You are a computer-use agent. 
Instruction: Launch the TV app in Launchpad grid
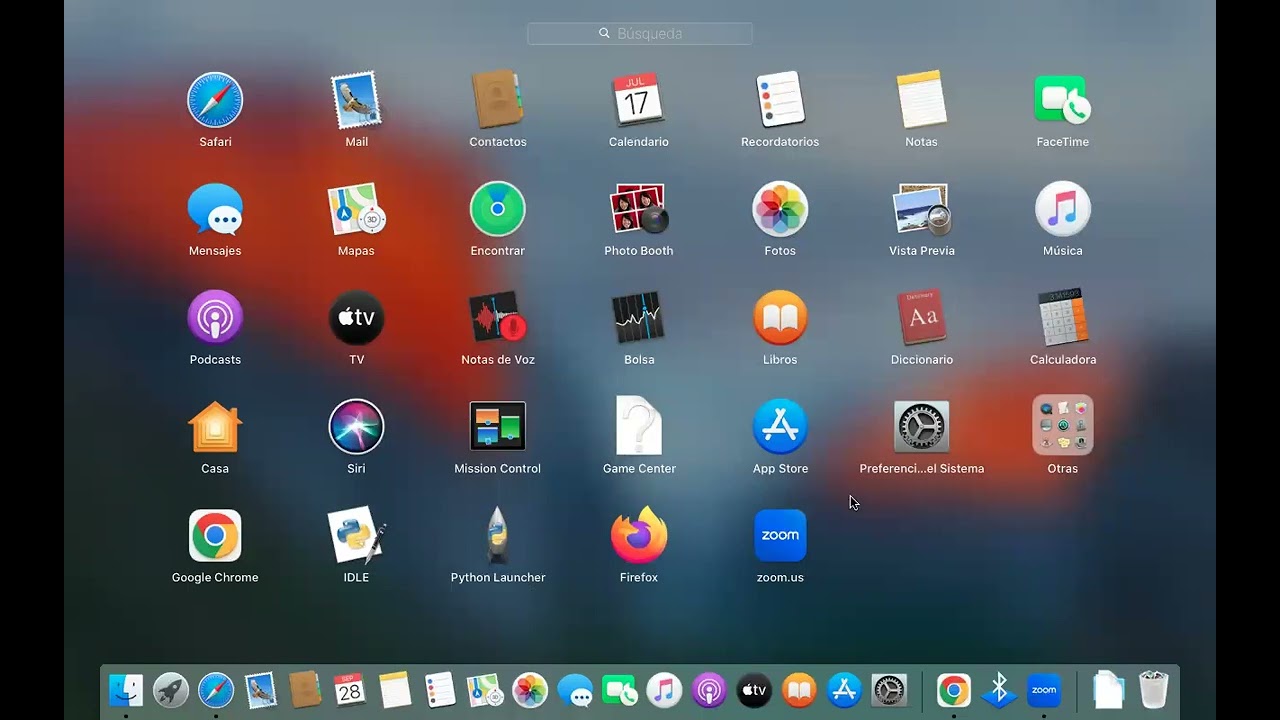click(x=356, y=318)
